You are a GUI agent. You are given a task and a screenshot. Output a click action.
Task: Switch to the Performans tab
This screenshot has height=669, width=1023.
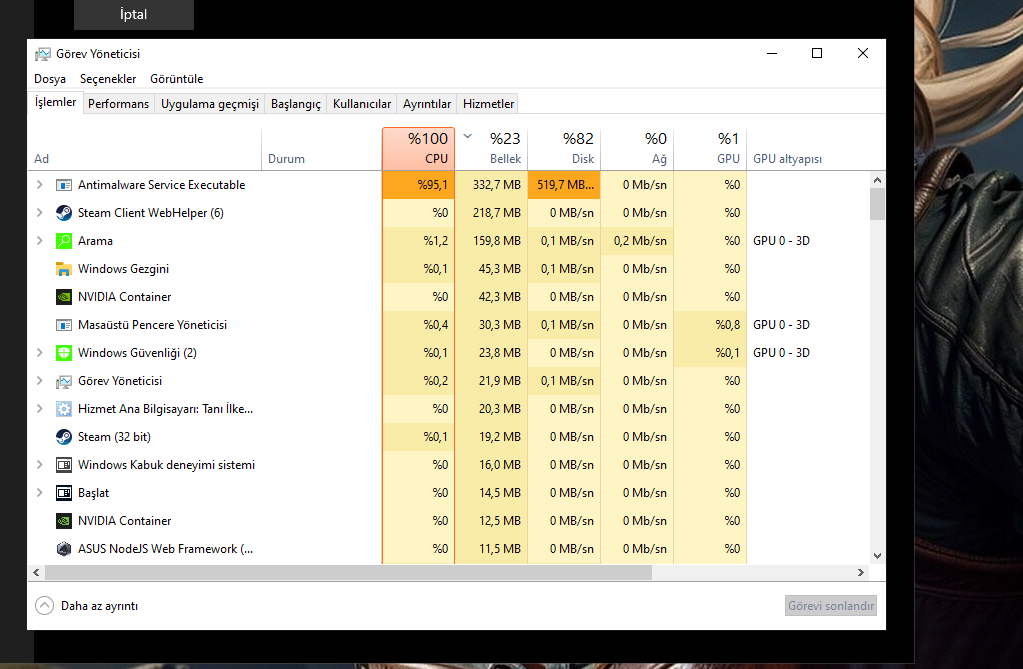pyautogui.click(x=119, y=104)
